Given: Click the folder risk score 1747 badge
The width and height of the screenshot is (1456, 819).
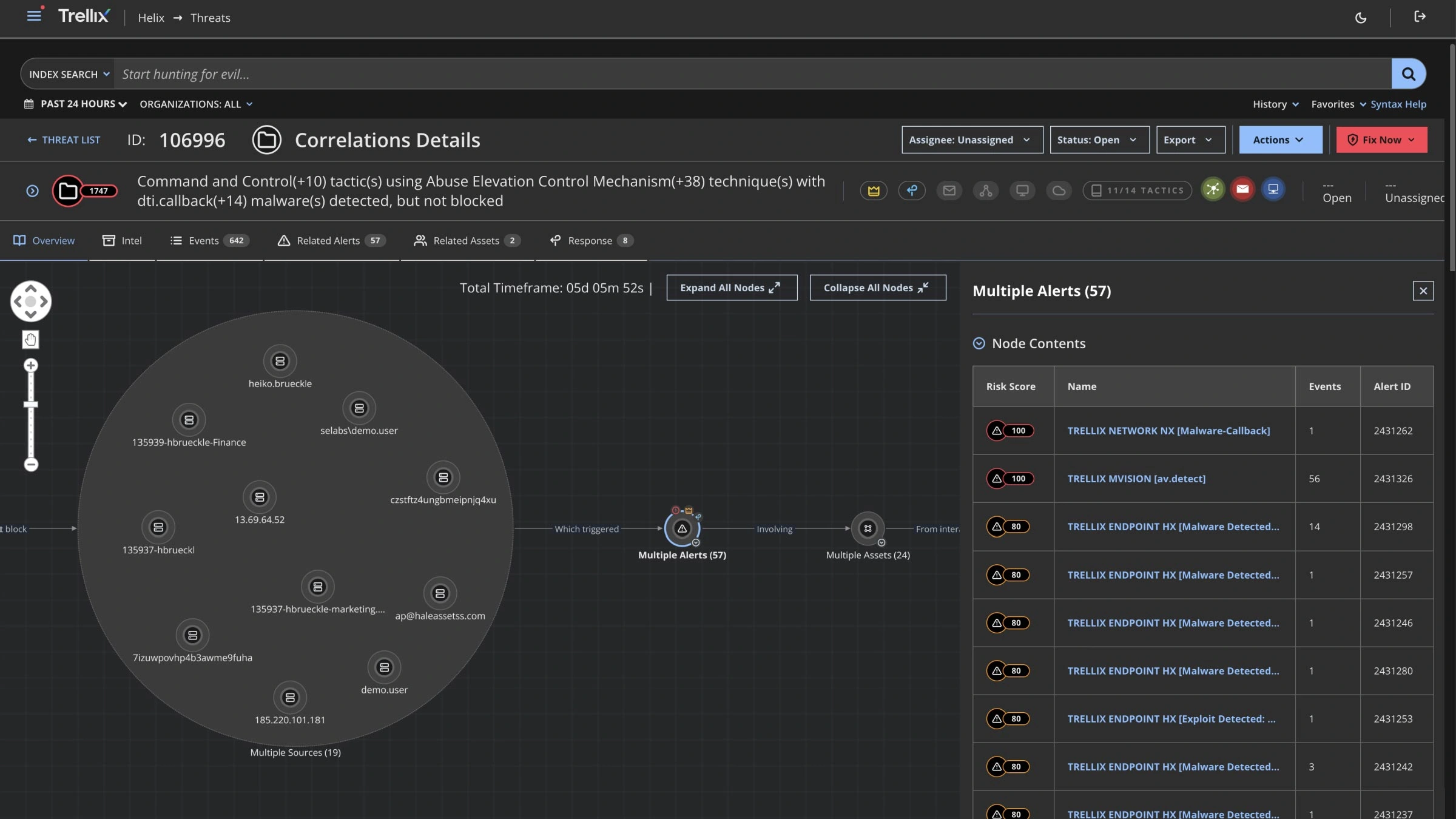Looking at the screenshot, I should tap(84, 190).
